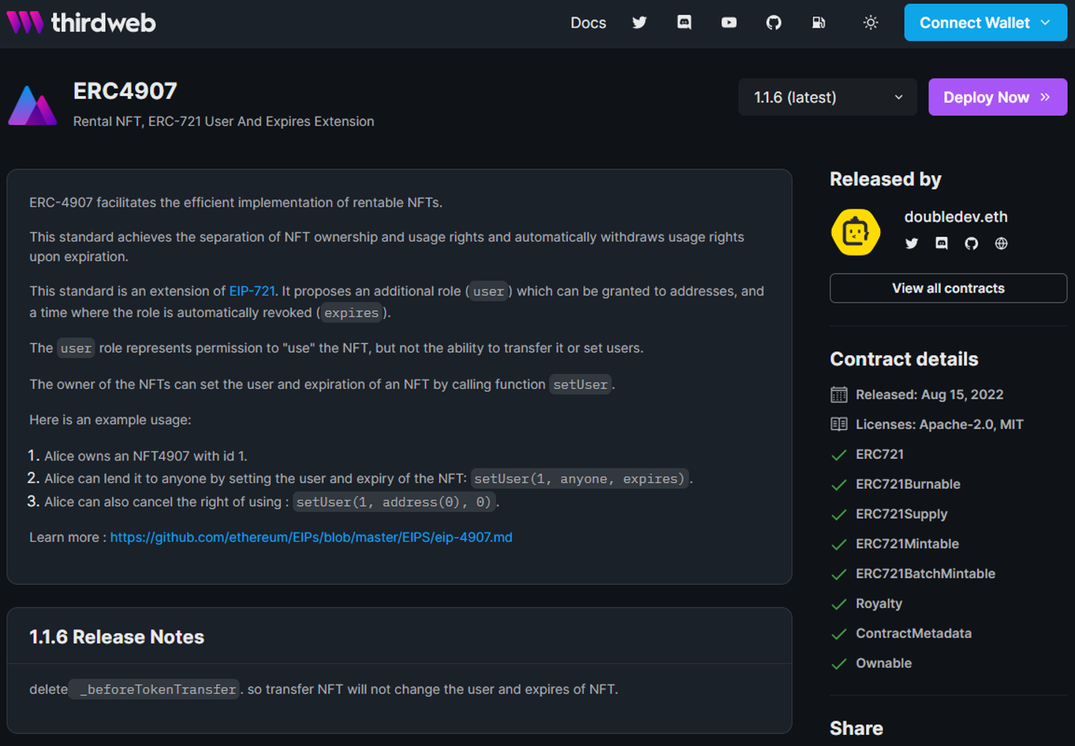Open the GitHub icon in top navigation bar
Image resolution: width=1075 pixels, height=746 pixels.
click(x=774, y=22)
